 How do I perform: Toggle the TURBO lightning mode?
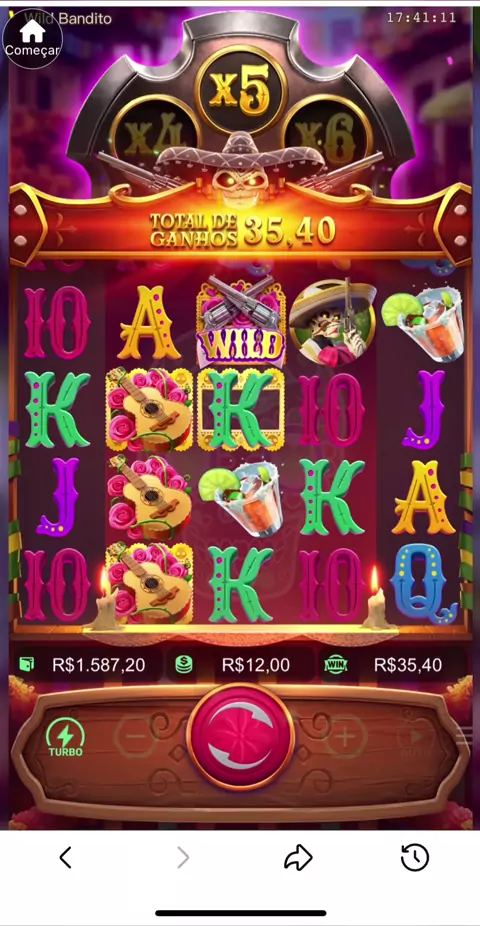pyautogui.click(x=66, y=737)
